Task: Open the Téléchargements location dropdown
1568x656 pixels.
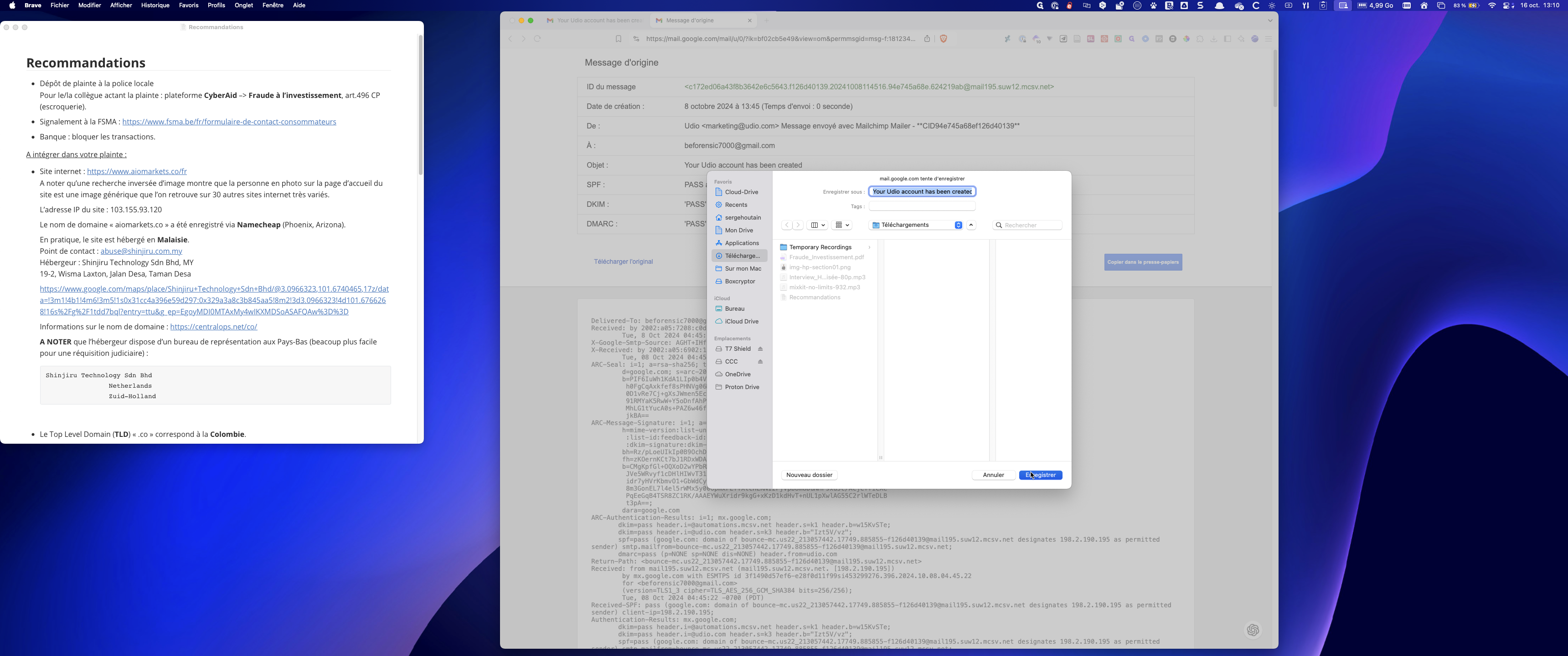Action: [916, 225]
